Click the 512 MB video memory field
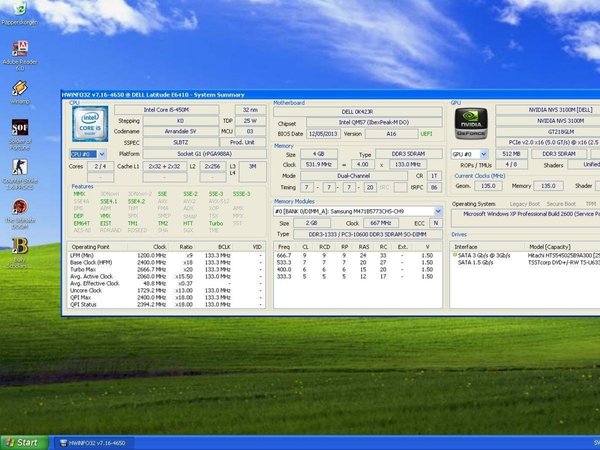 (x=511, y=154)
